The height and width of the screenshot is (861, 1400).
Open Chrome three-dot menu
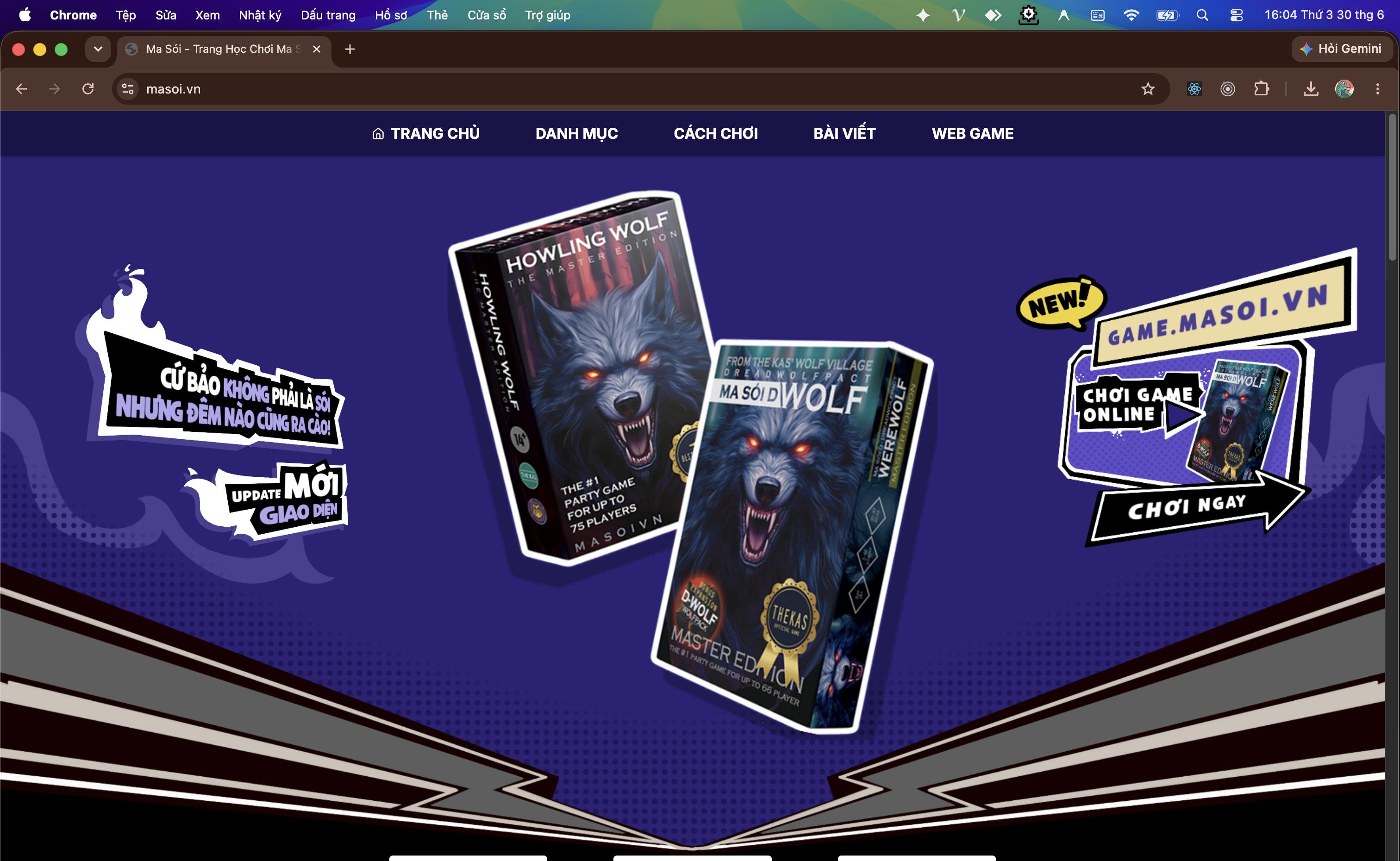(1378, 89)
